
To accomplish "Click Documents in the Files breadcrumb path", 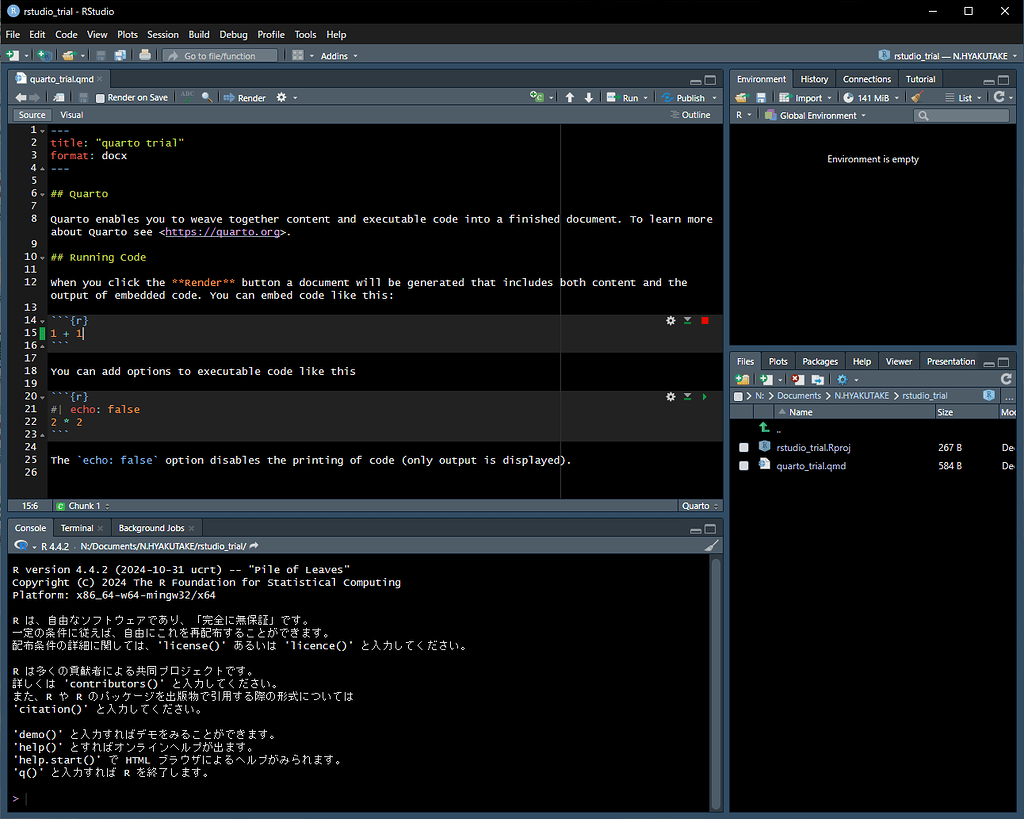I will (799, 396).
